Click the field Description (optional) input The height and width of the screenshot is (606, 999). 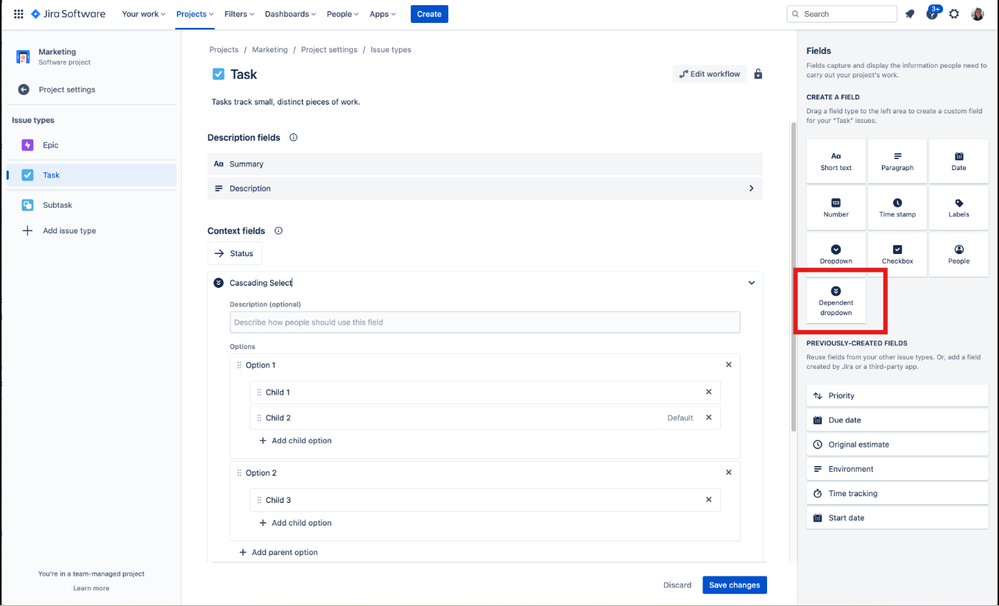(485, 322)
